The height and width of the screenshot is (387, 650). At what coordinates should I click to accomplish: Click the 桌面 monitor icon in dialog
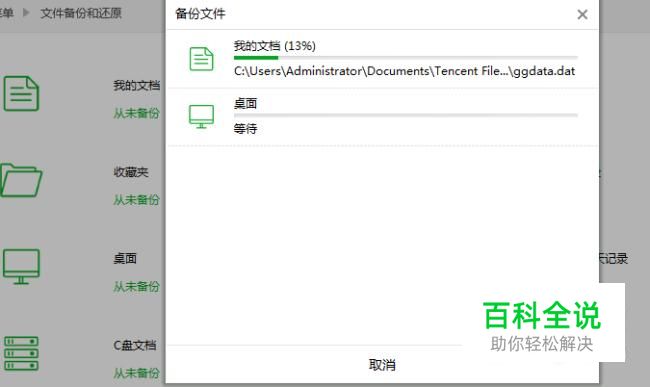click(x=201, y=116)
